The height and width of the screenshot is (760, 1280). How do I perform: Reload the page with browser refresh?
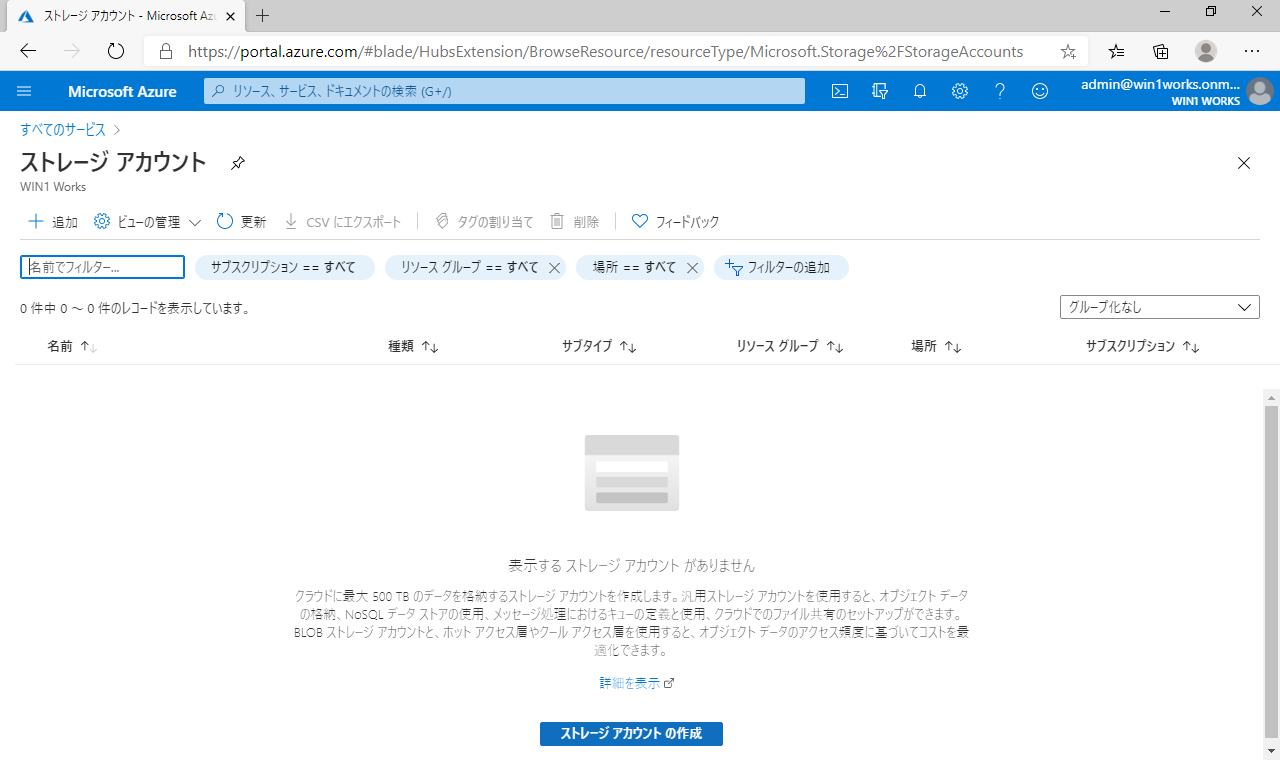coord(115,51)
